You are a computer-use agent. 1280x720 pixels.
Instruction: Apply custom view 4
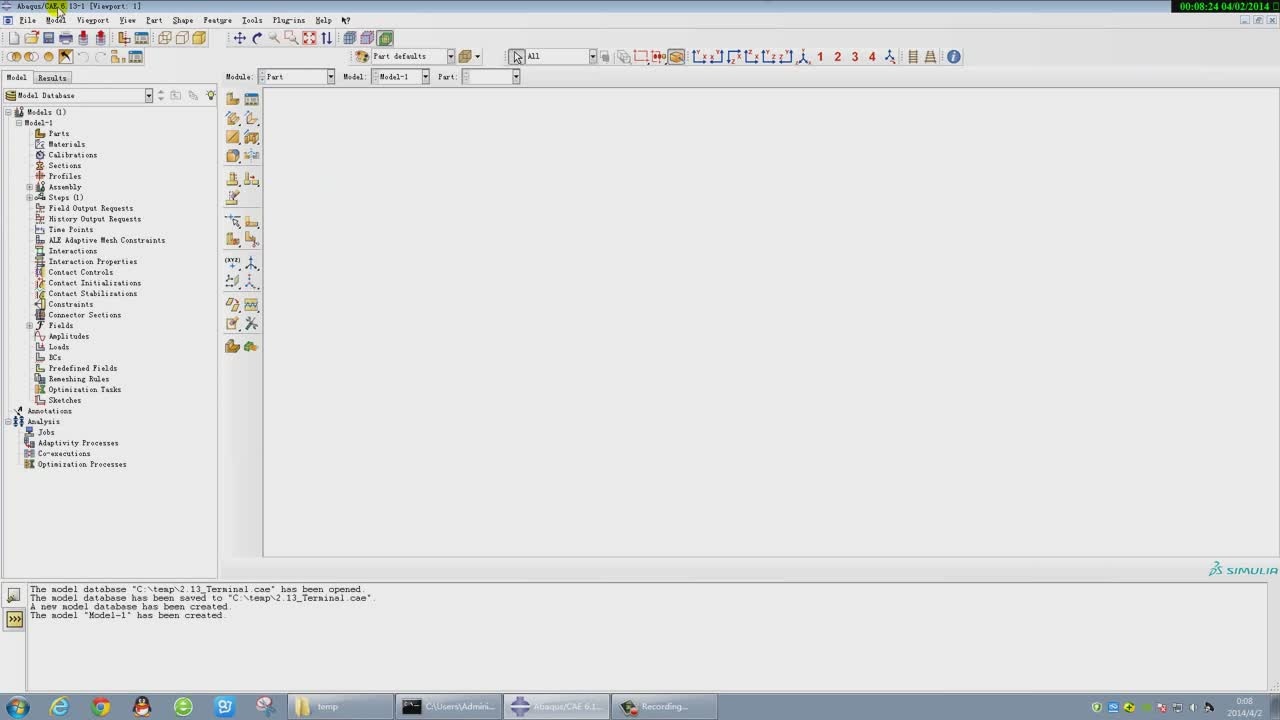pos(871,57)
